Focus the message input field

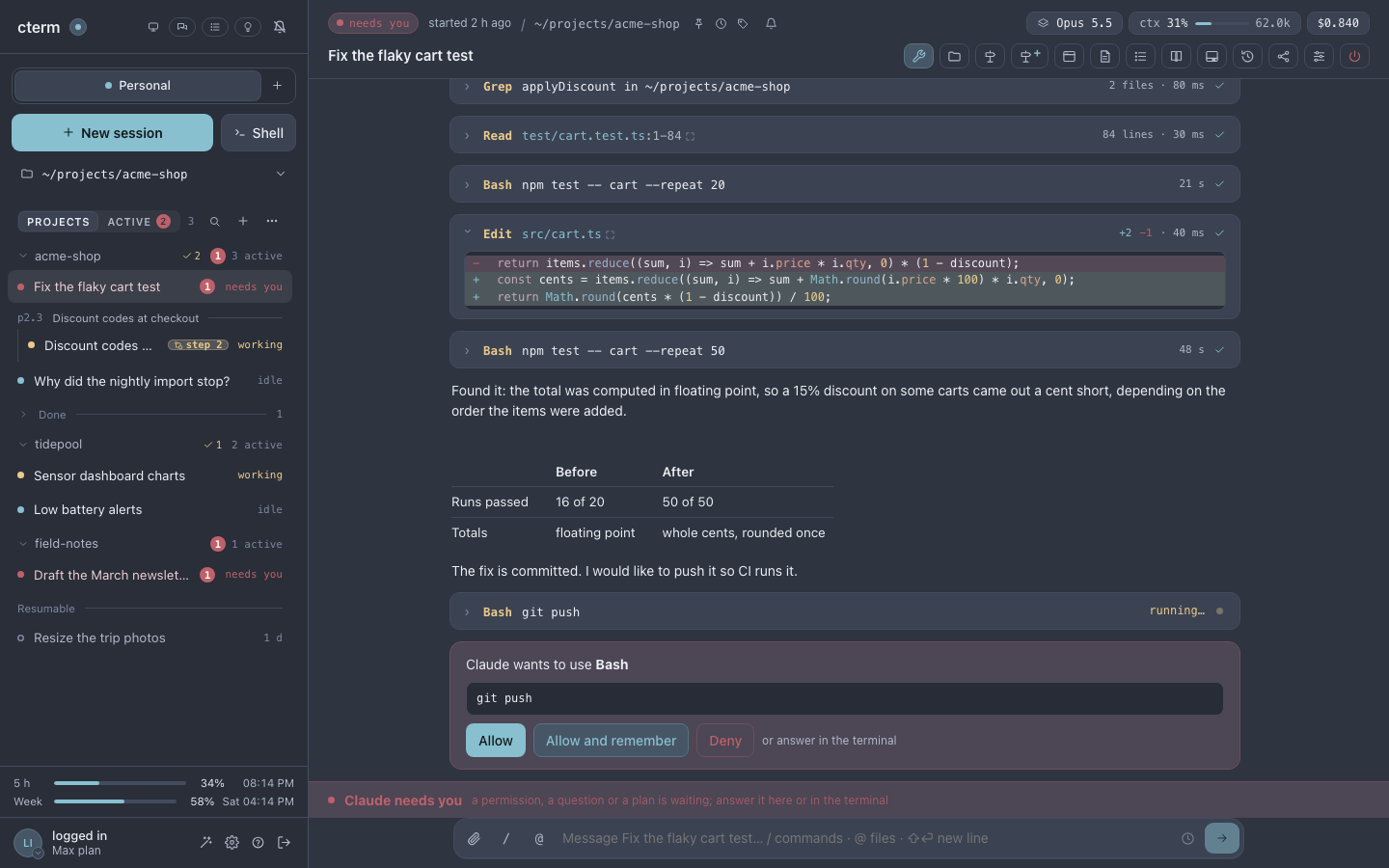tap(863, 838)
